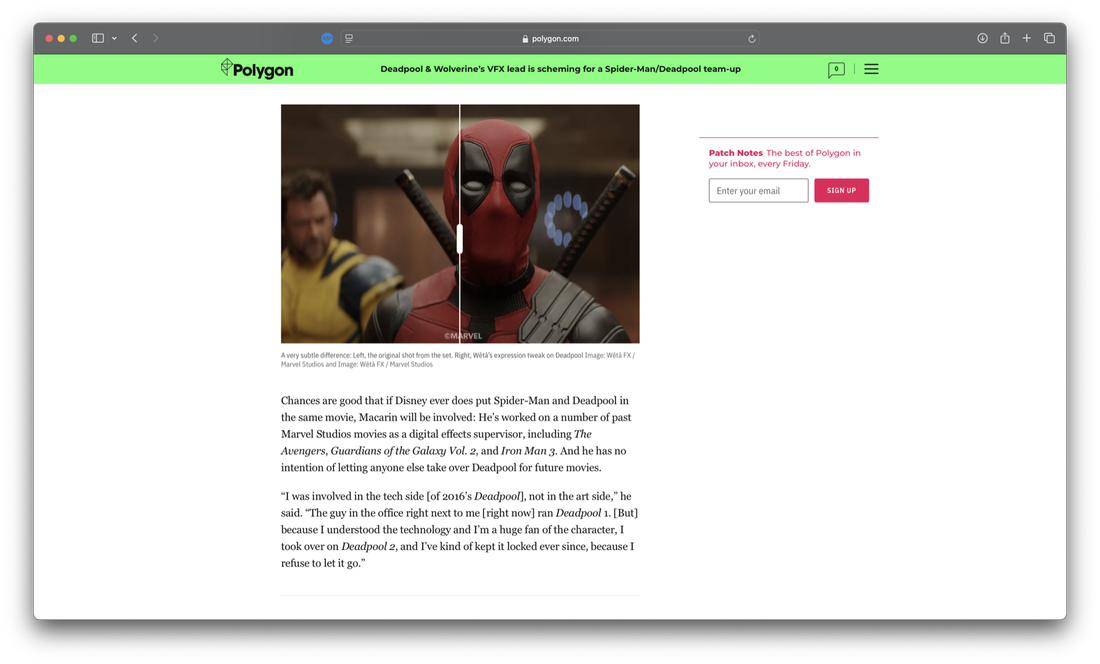Show Safari downloads
The image size is (1100, 664).
[982, 39]
